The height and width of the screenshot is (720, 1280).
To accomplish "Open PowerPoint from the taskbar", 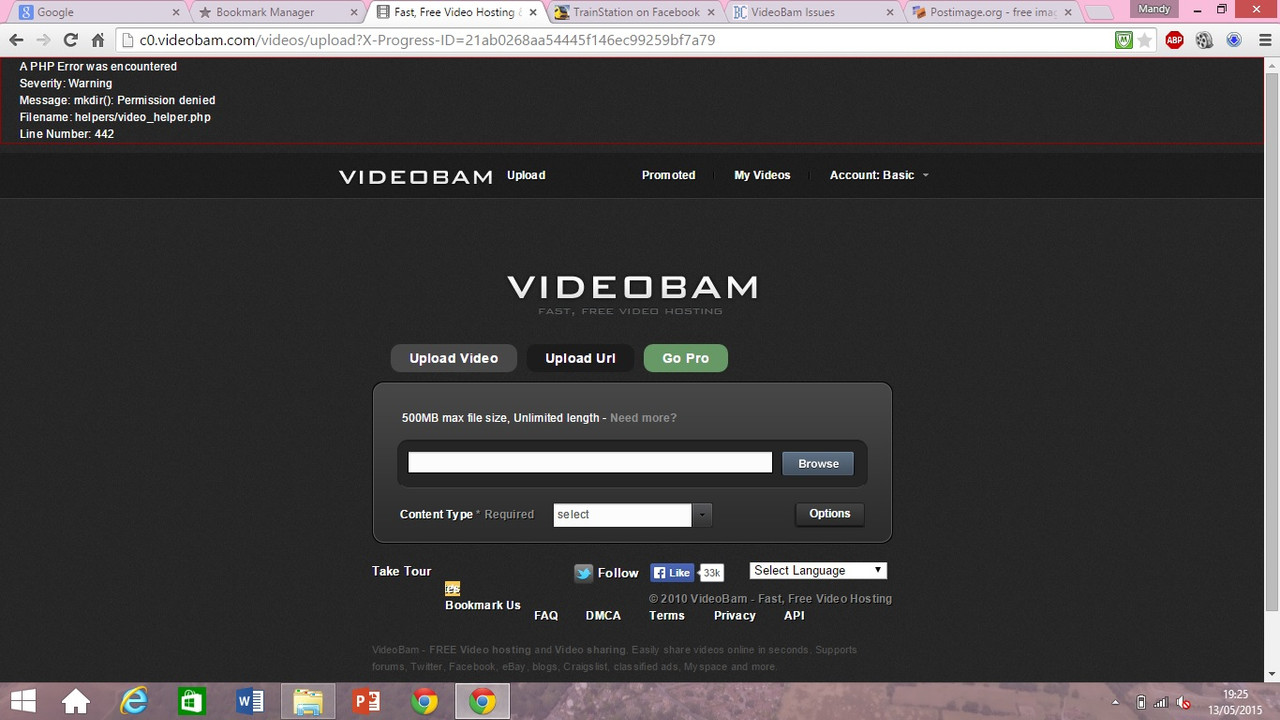I will tap(367, 702).
